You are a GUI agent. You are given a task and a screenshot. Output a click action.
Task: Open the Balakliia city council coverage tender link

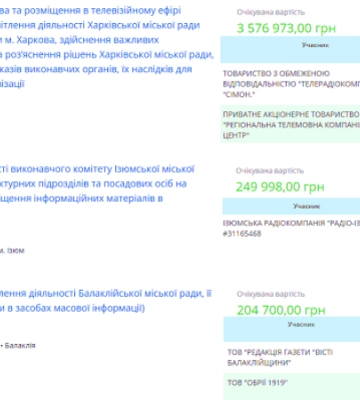pyautogui.click(x=106, y=301)
